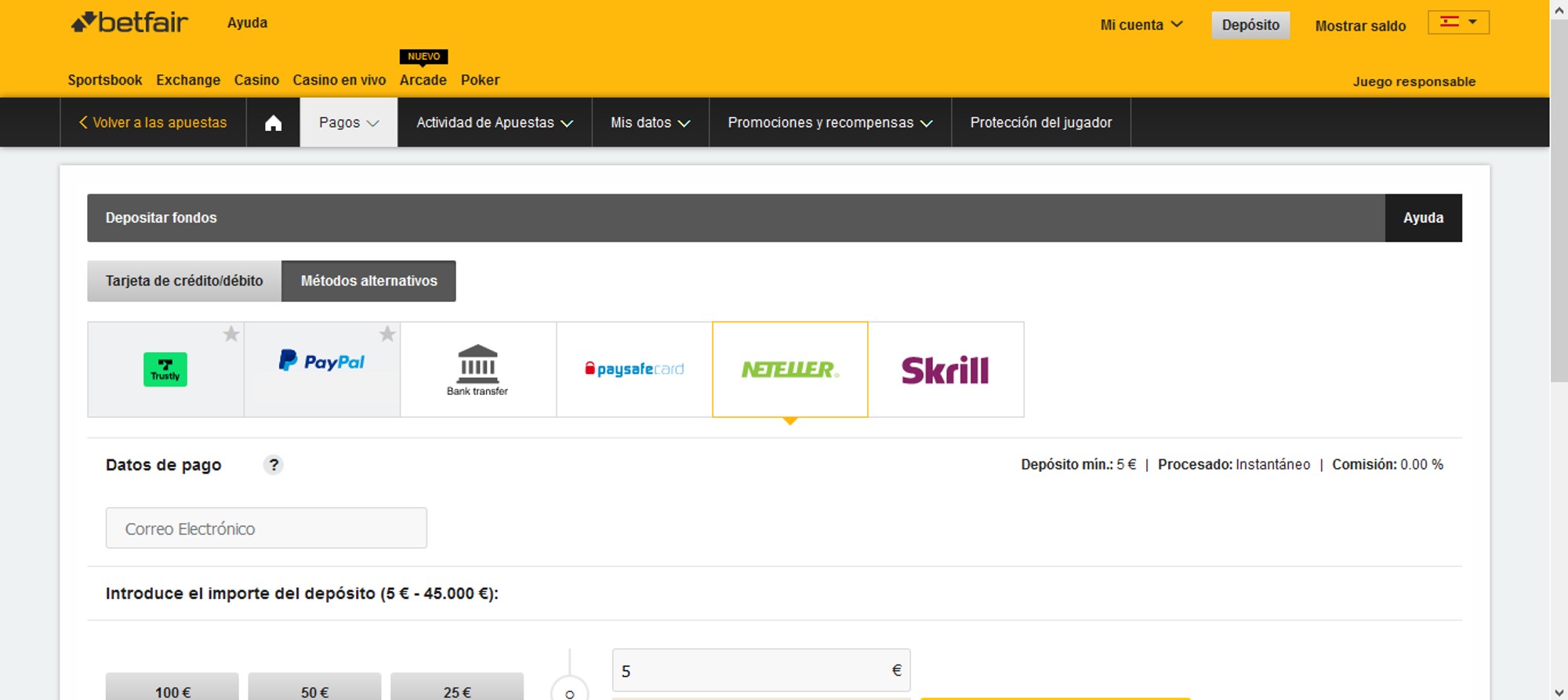Click Ayuda button in Depositar fondos bar
This screenshot has height=700, width=1568.
1424,218
